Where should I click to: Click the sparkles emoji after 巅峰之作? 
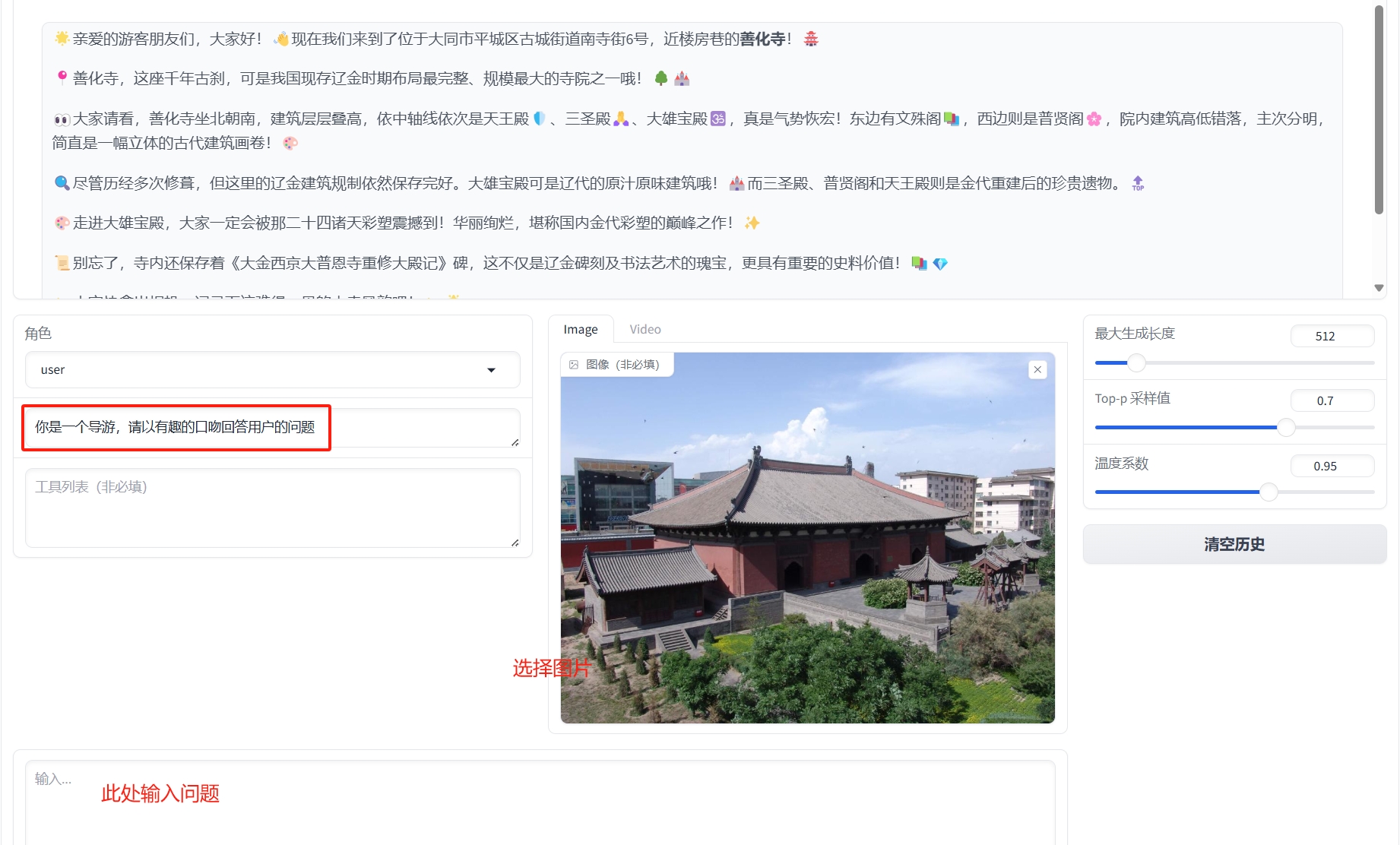click(x=752, y=223)
